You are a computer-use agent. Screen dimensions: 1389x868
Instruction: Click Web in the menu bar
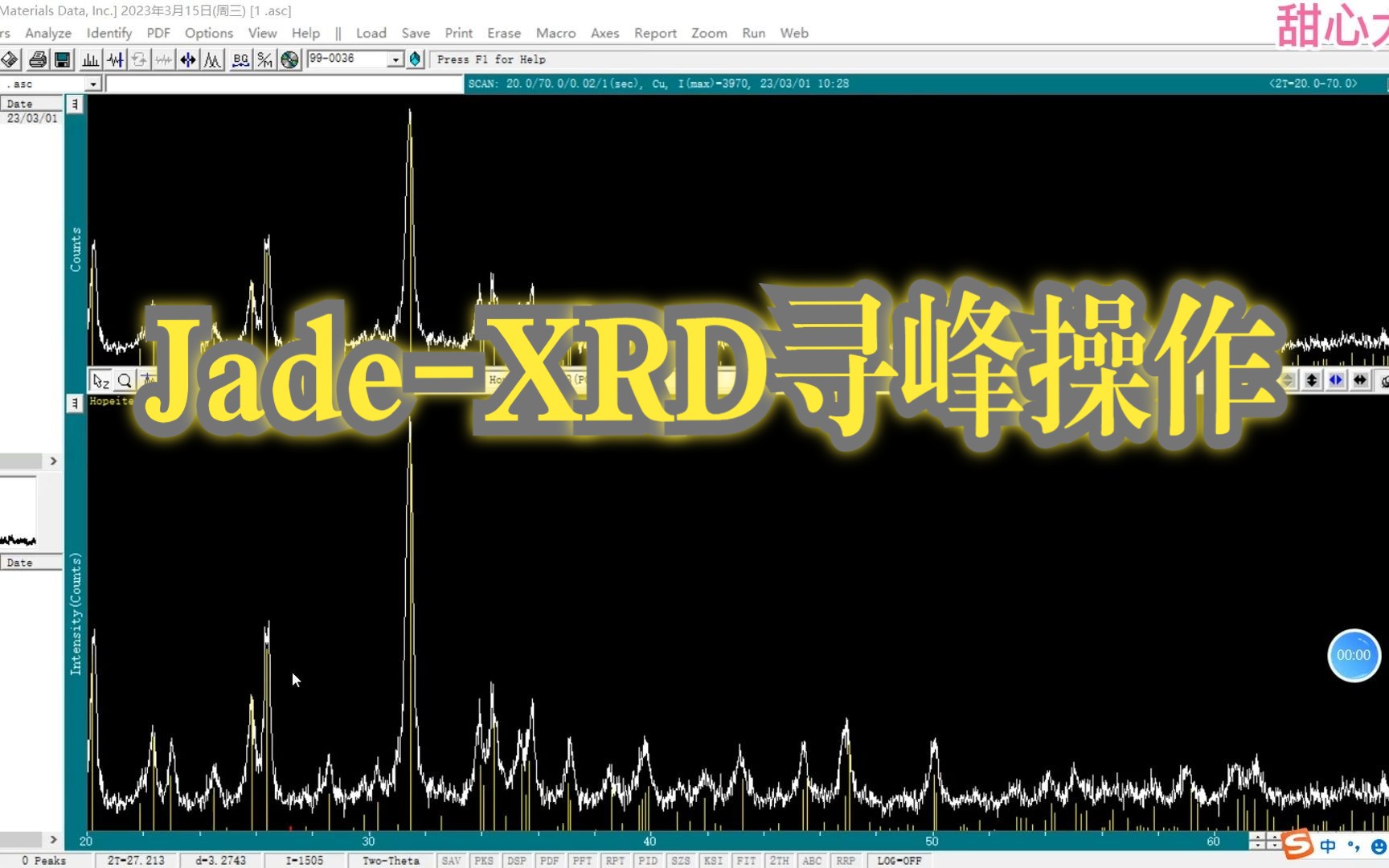(x=794, y=33)
